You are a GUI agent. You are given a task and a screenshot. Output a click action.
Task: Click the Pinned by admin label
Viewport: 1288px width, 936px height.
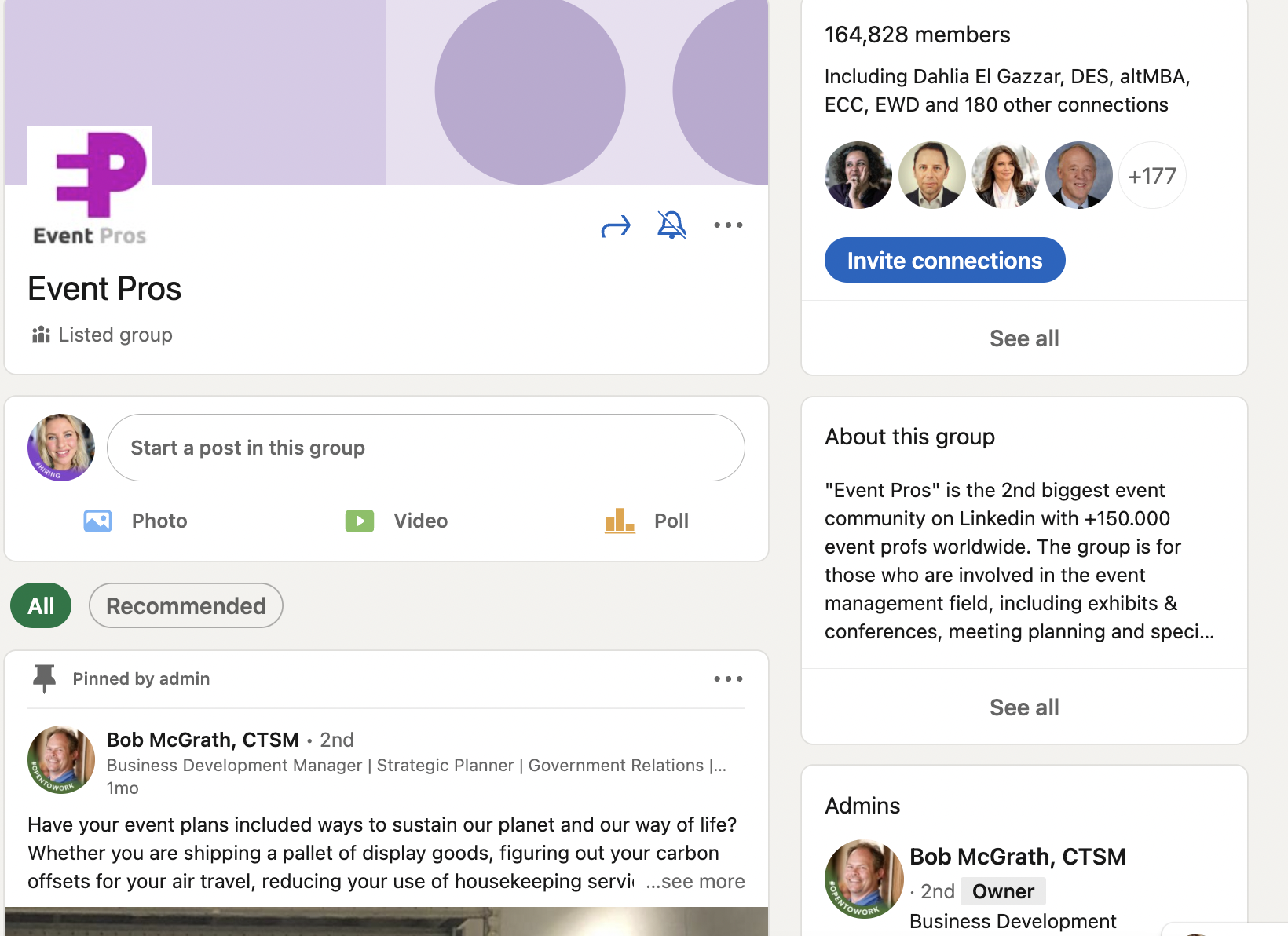pyautogui.click(x=141, y=678)
